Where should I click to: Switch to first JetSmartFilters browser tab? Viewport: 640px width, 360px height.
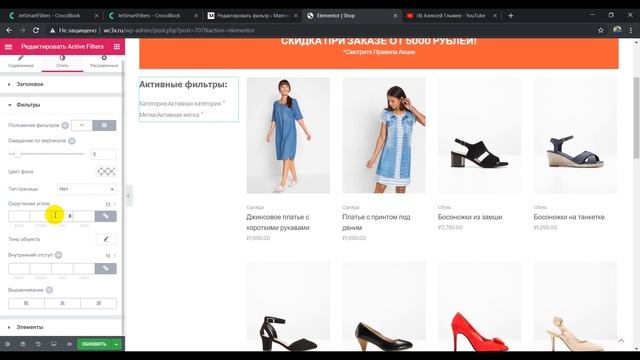coord(52,16)
